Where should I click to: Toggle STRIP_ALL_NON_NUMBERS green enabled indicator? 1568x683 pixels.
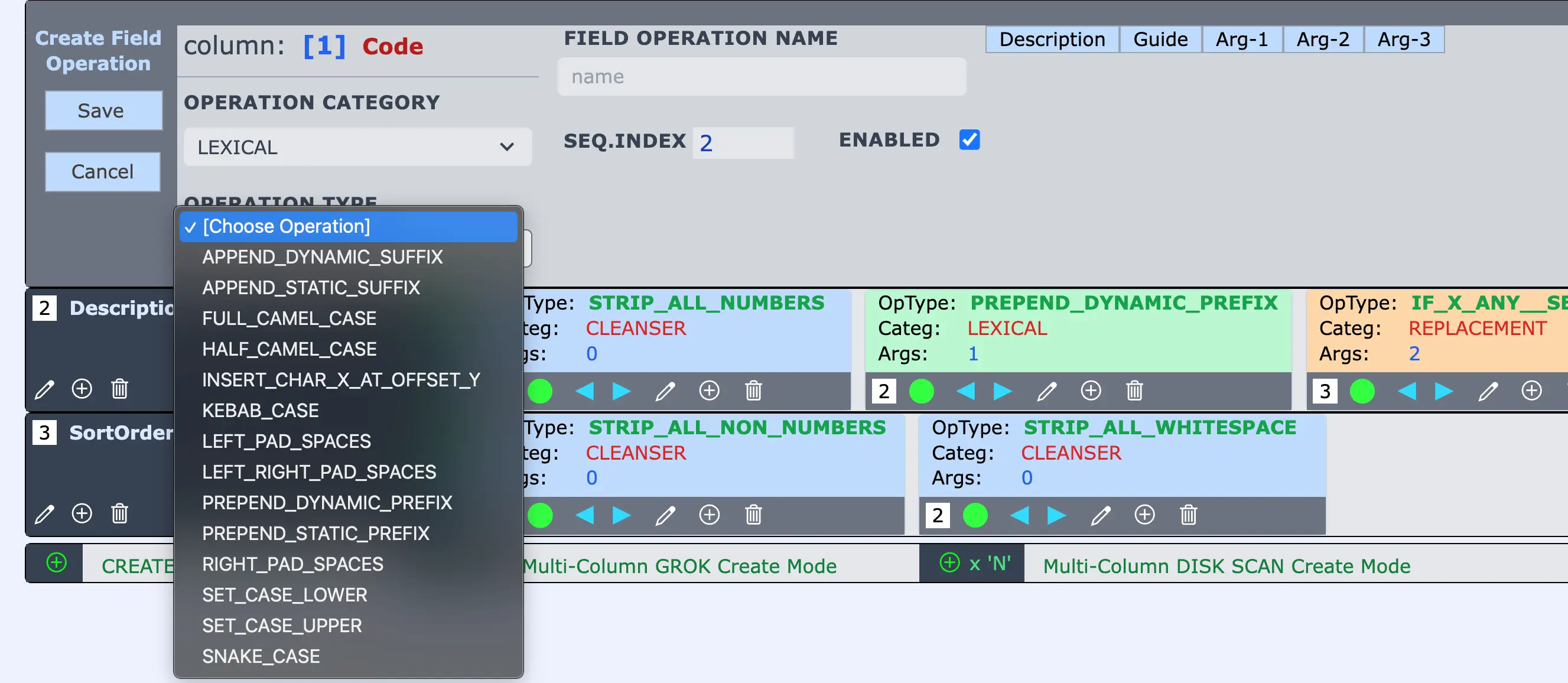click(540, 516)
